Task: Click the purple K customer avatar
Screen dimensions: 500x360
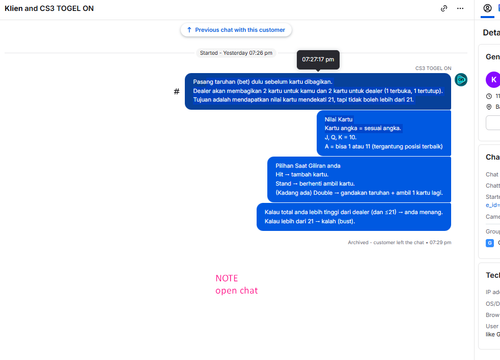Action: point(493,80)
